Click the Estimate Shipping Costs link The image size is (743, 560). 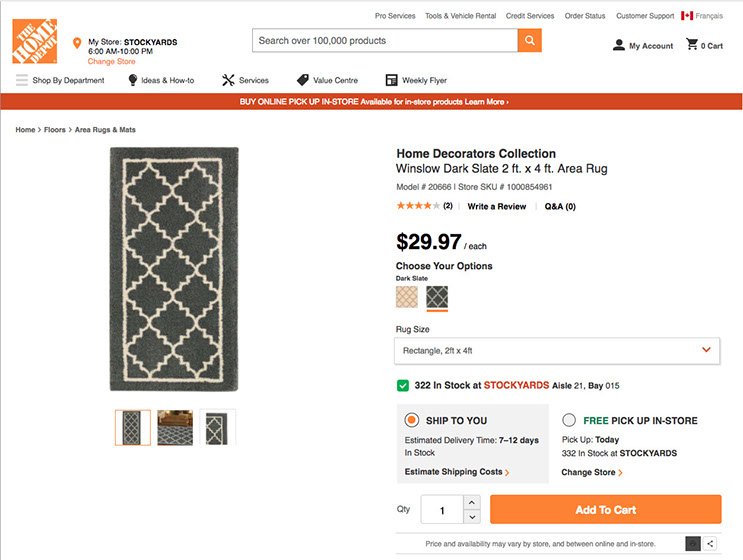(x=456, y=472)
